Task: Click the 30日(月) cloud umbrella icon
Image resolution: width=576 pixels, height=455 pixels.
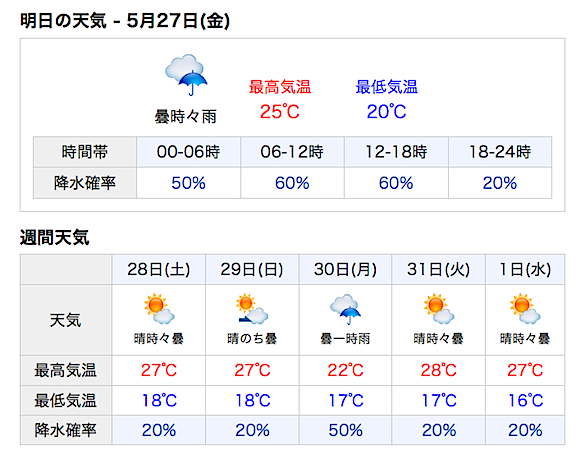Action: coord(345,309)
